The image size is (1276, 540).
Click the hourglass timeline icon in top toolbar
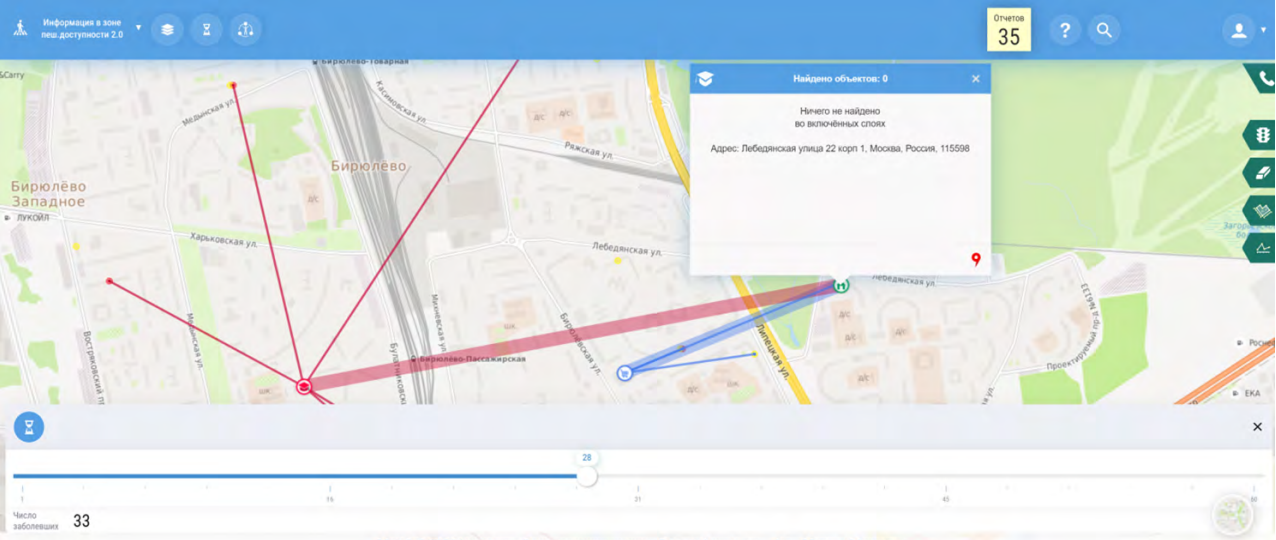point(206,30)
